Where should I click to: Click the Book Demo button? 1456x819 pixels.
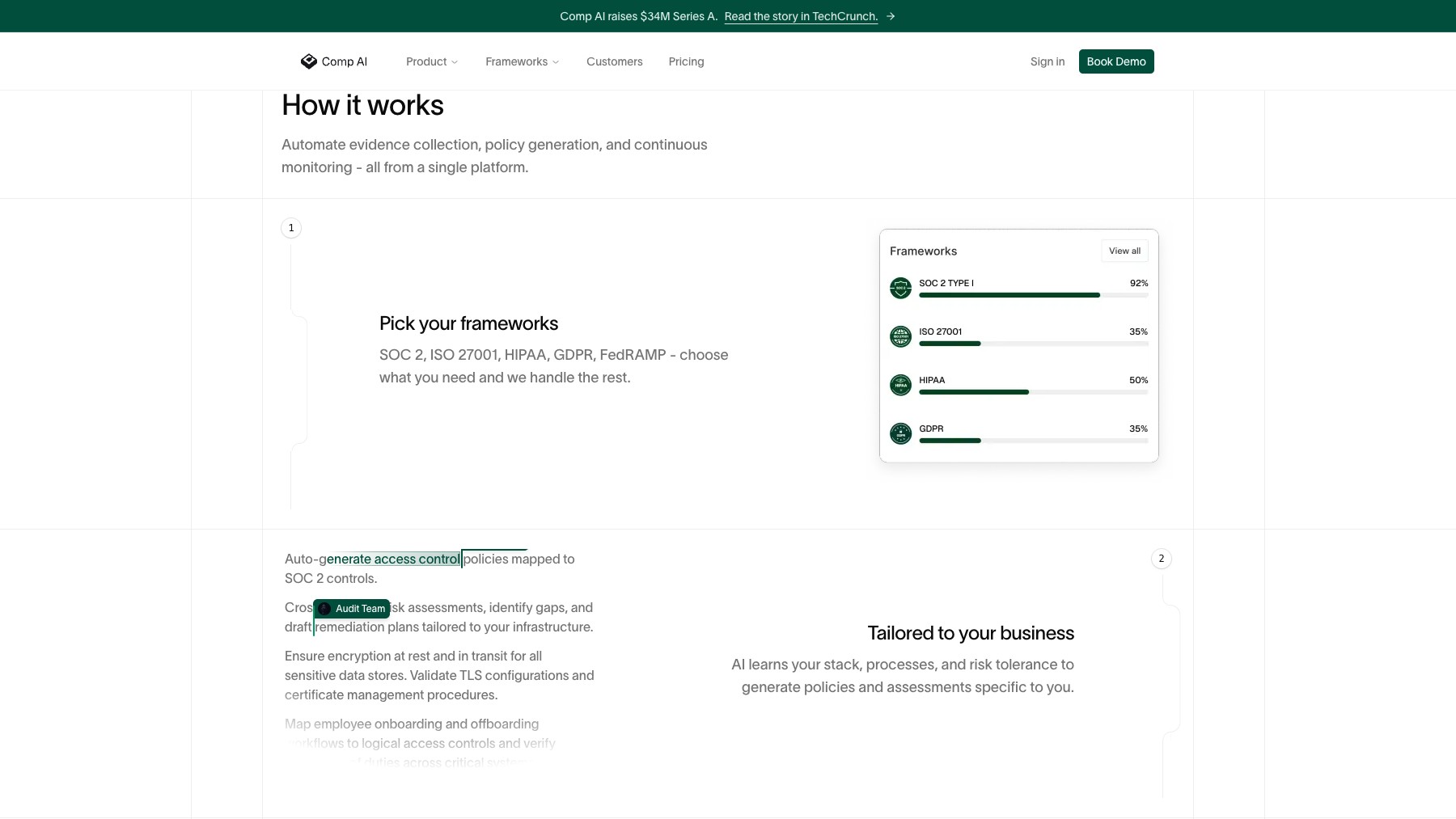click(x=1116, y=61)
